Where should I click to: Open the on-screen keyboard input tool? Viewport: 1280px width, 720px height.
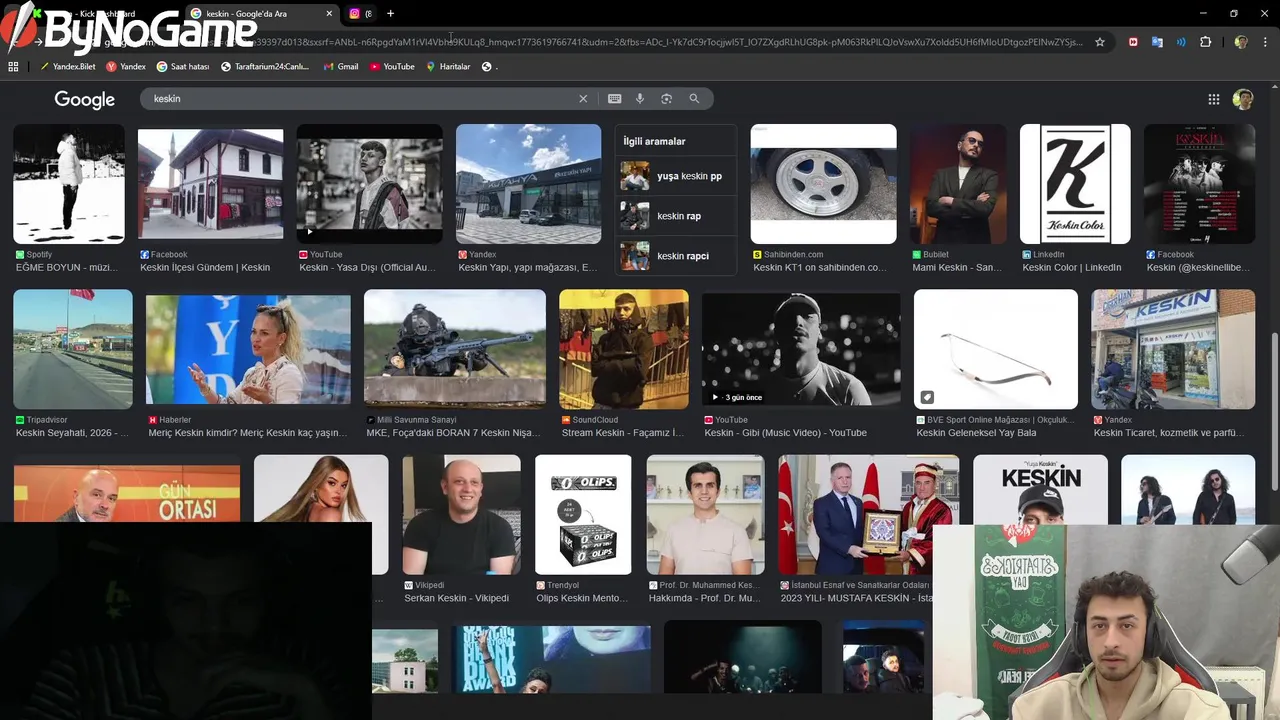tap(614, 99)
